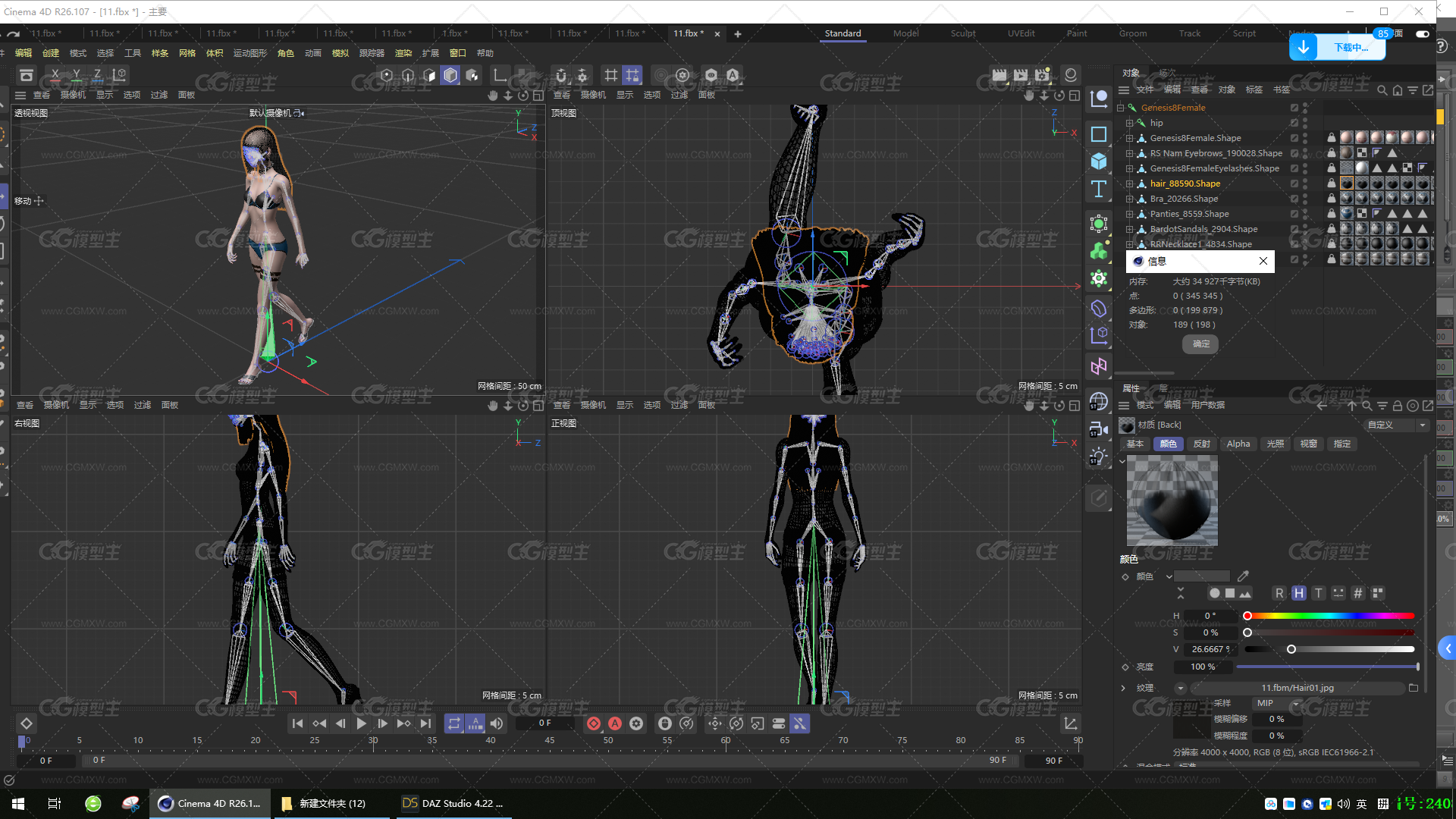This screenshot has width=1456, height=819.
Task: Click the Render View clapperboard icon
Action: coord(999,75)
